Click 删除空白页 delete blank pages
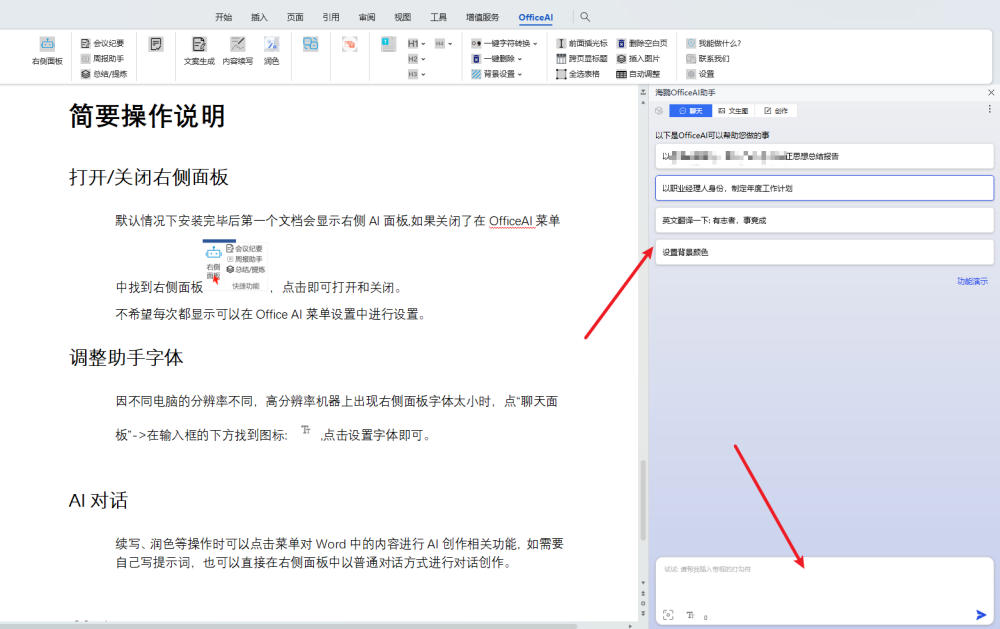1000x629 pixels. 642,43
